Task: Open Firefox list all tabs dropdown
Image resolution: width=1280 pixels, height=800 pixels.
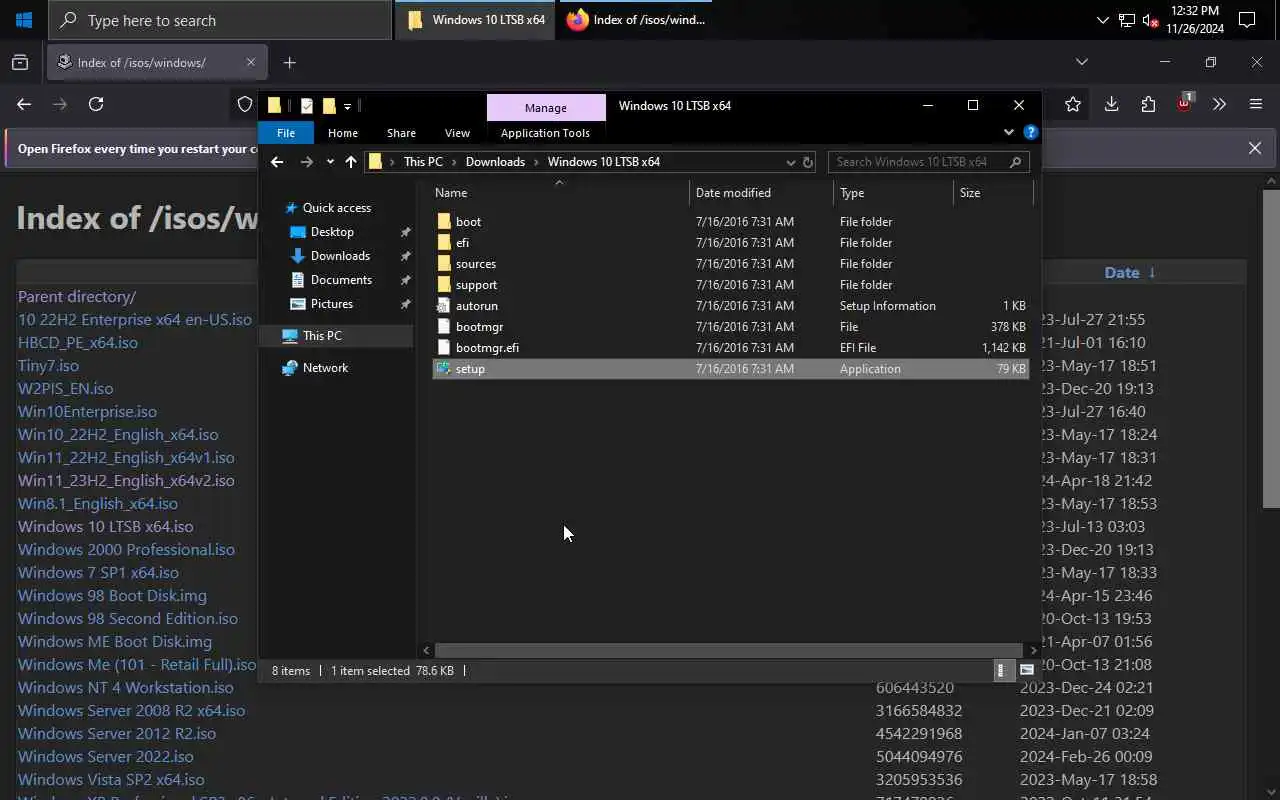Action: pos(1081,62)
